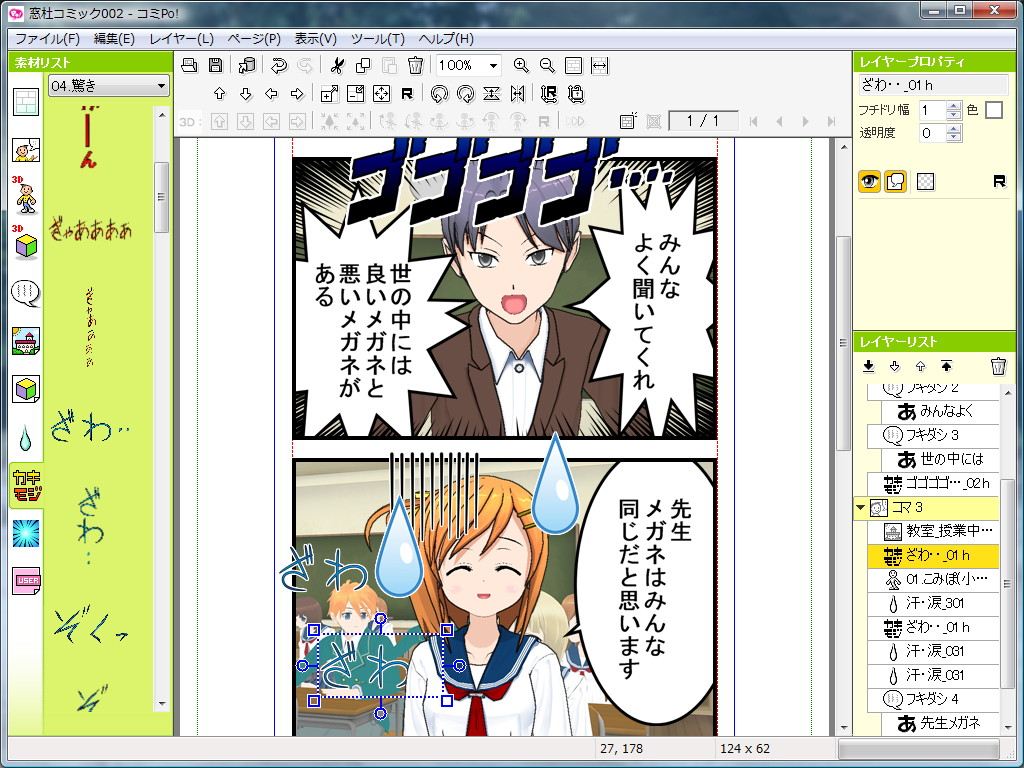
Task: Select the background materials category
Action: (x=25, y=342)
